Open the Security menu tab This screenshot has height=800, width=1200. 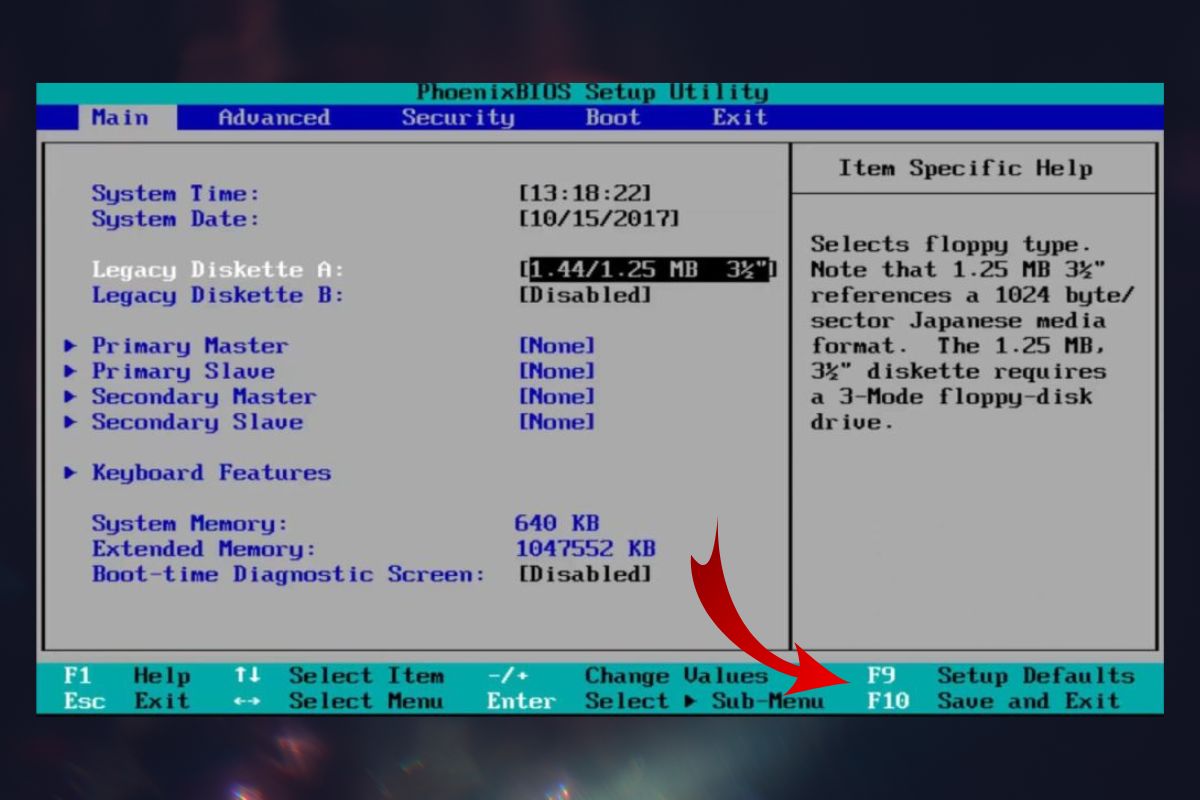(458, 118)
